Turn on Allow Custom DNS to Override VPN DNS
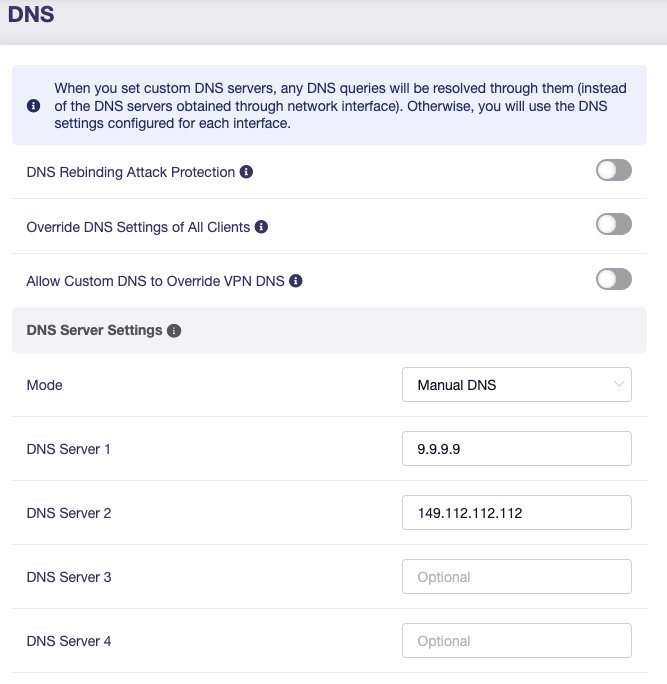 click(613, 280)
